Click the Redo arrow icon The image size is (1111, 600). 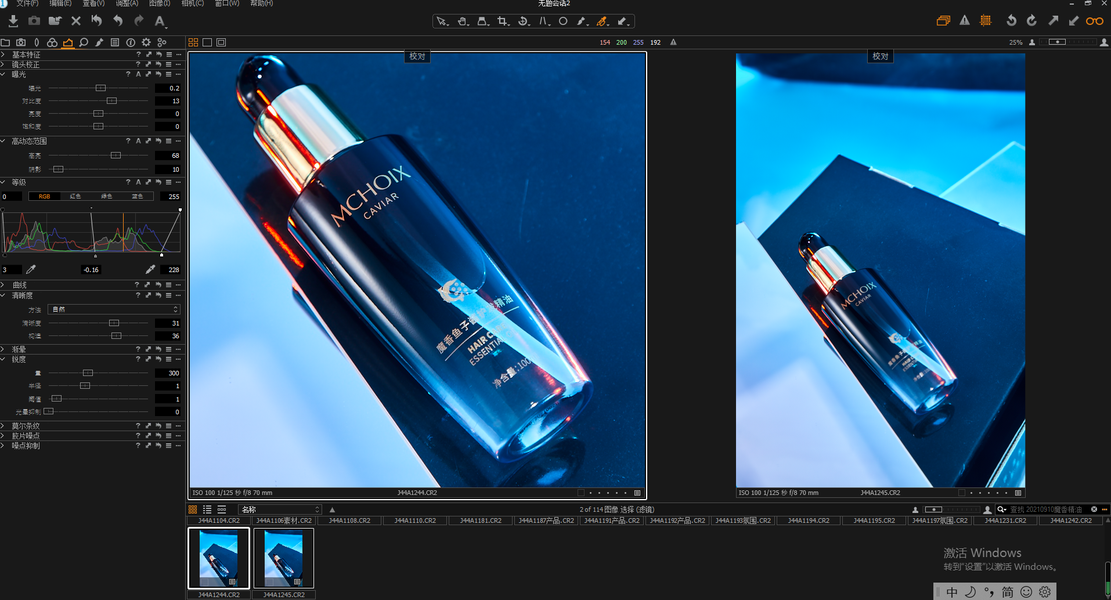pyautogui.click(x=139, y=21)
